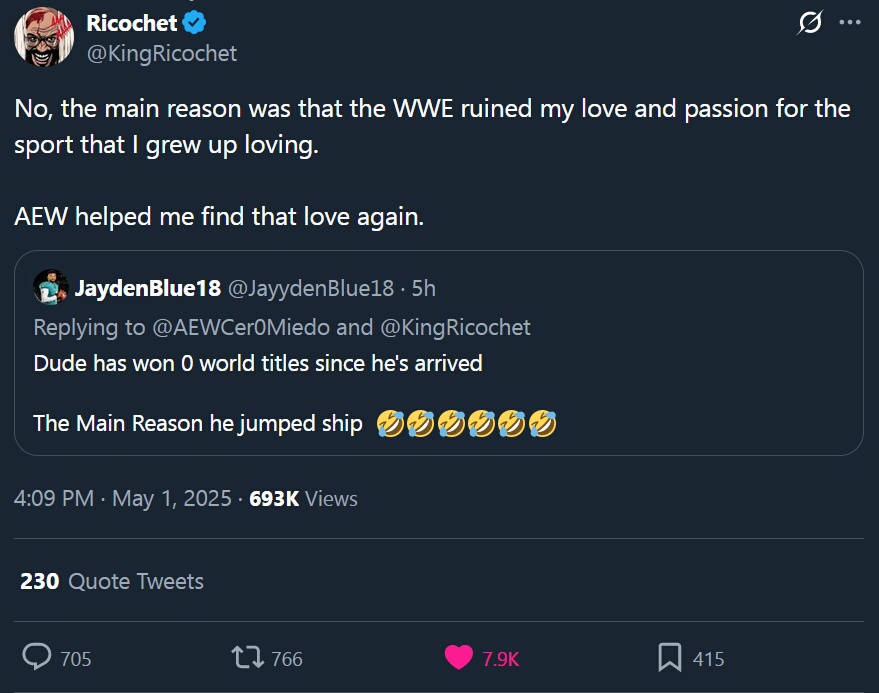This screenshot has width=879, height=693.
Task: Click the reply speech bubble icon
Action: 37,657
